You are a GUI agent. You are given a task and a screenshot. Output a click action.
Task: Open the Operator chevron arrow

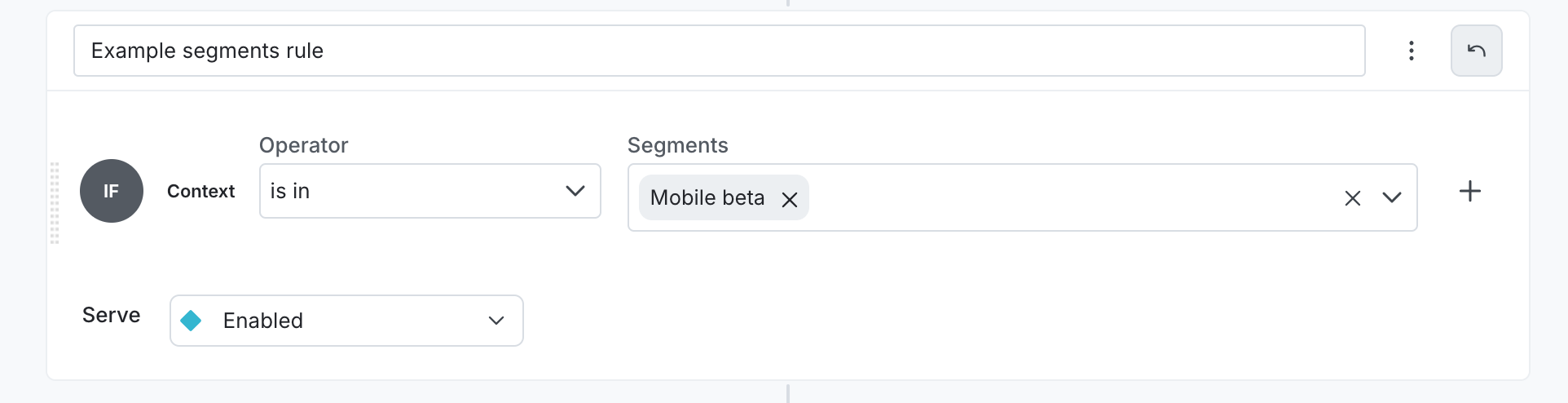tap(575, 191)
